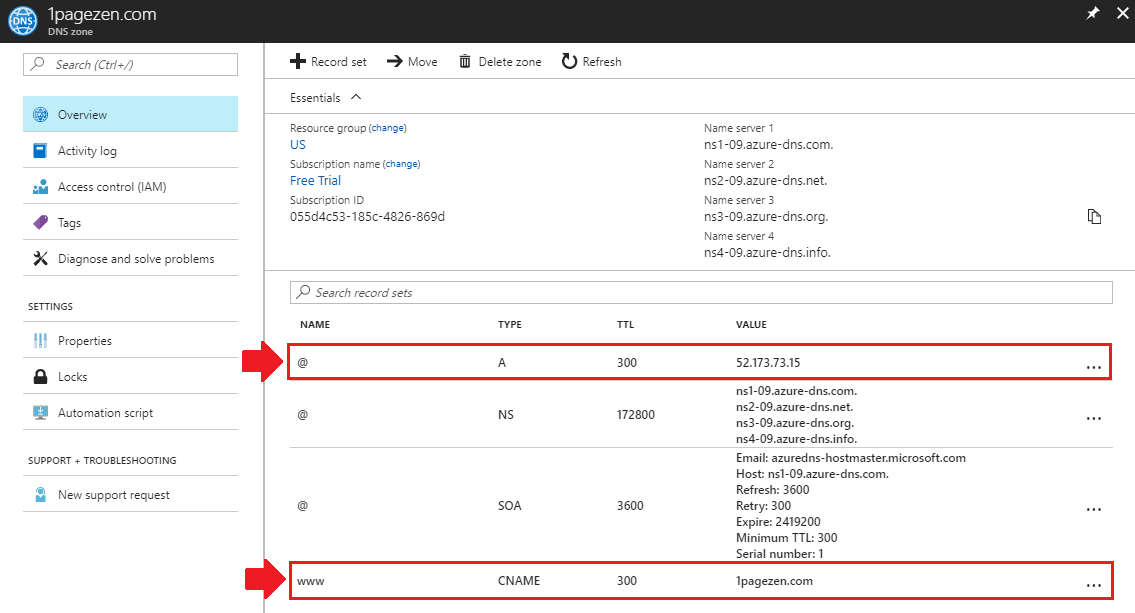Image resolution: width=1135 pixels, height=613 pixels.
Task: Sort by the NAME column header
Action: pyautogui.click(x=315, y=324)
